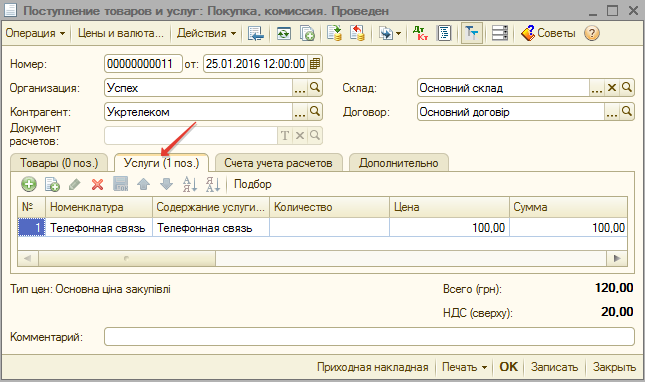Click the Сумма column header
The width and height of the screenshot is (645, 382).
tap(568, 207)
